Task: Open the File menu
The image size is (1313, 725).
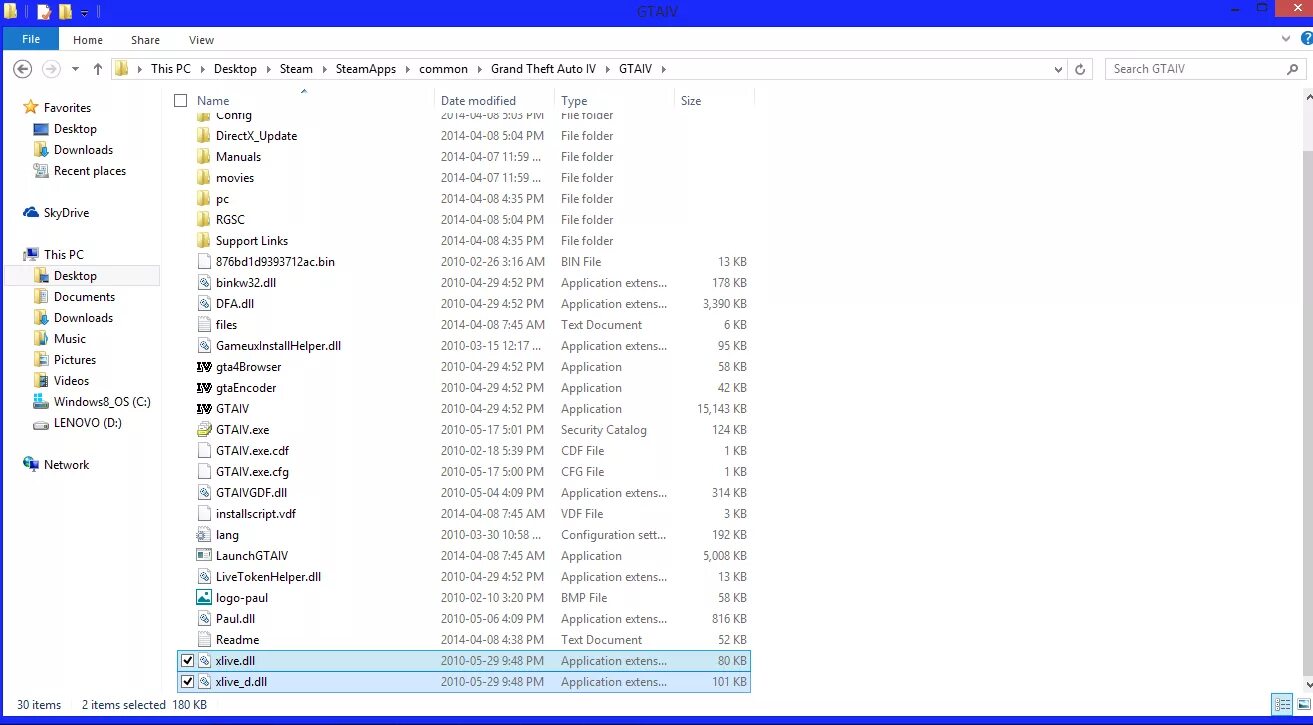Action: pos(31,39)
